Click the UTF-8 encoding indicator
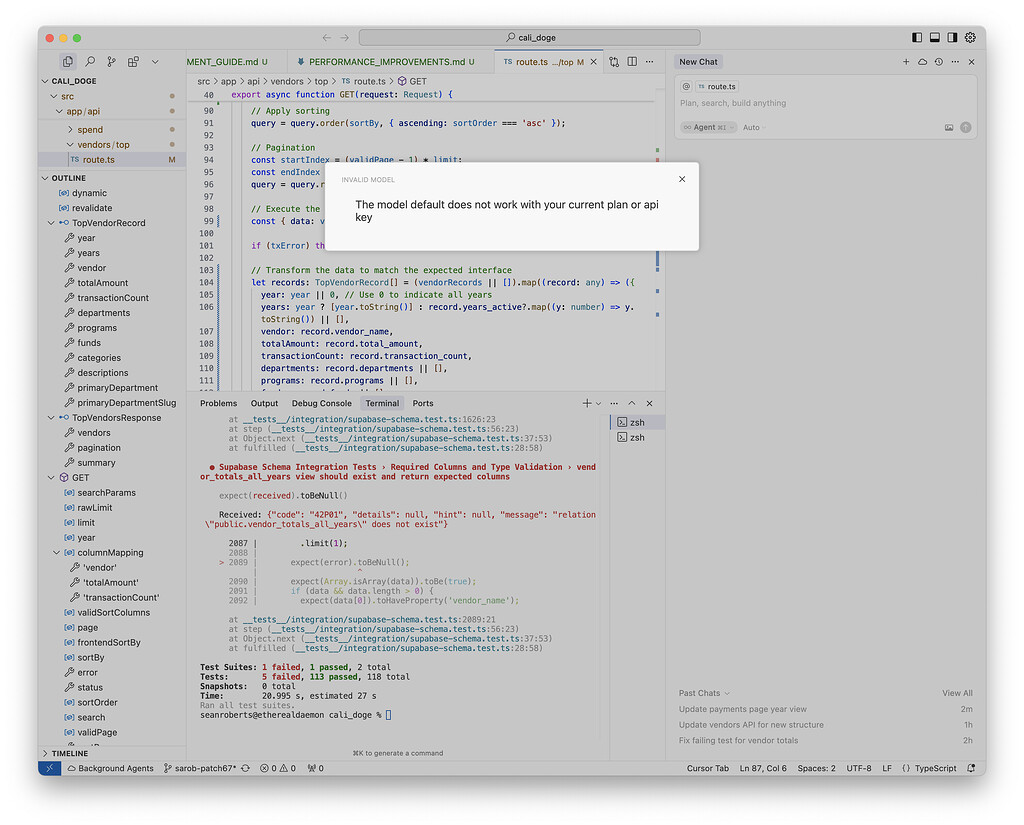1024x825 pixels. coord(858,768)
